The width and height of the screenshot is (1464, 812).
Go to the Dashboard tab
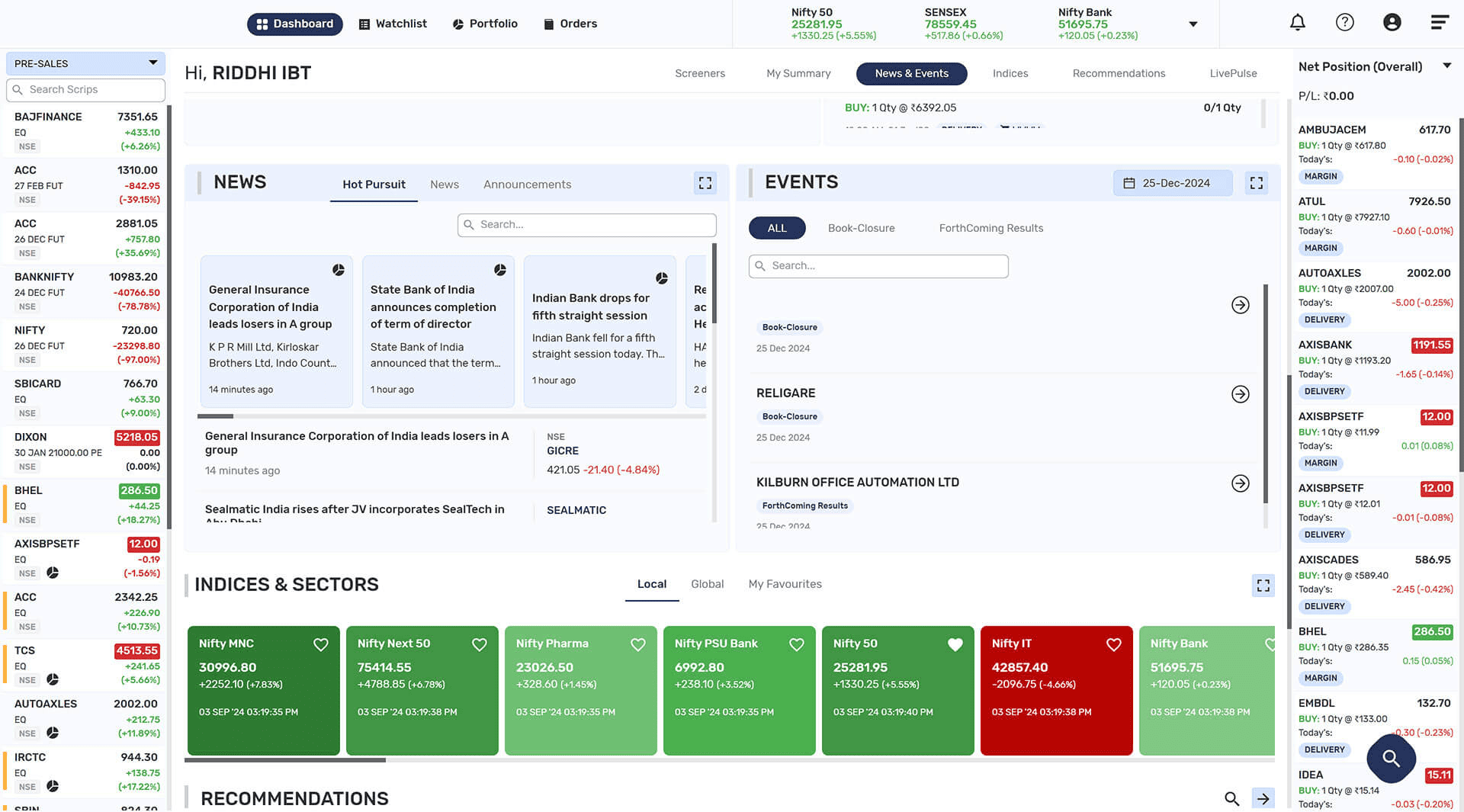point(295,24)
